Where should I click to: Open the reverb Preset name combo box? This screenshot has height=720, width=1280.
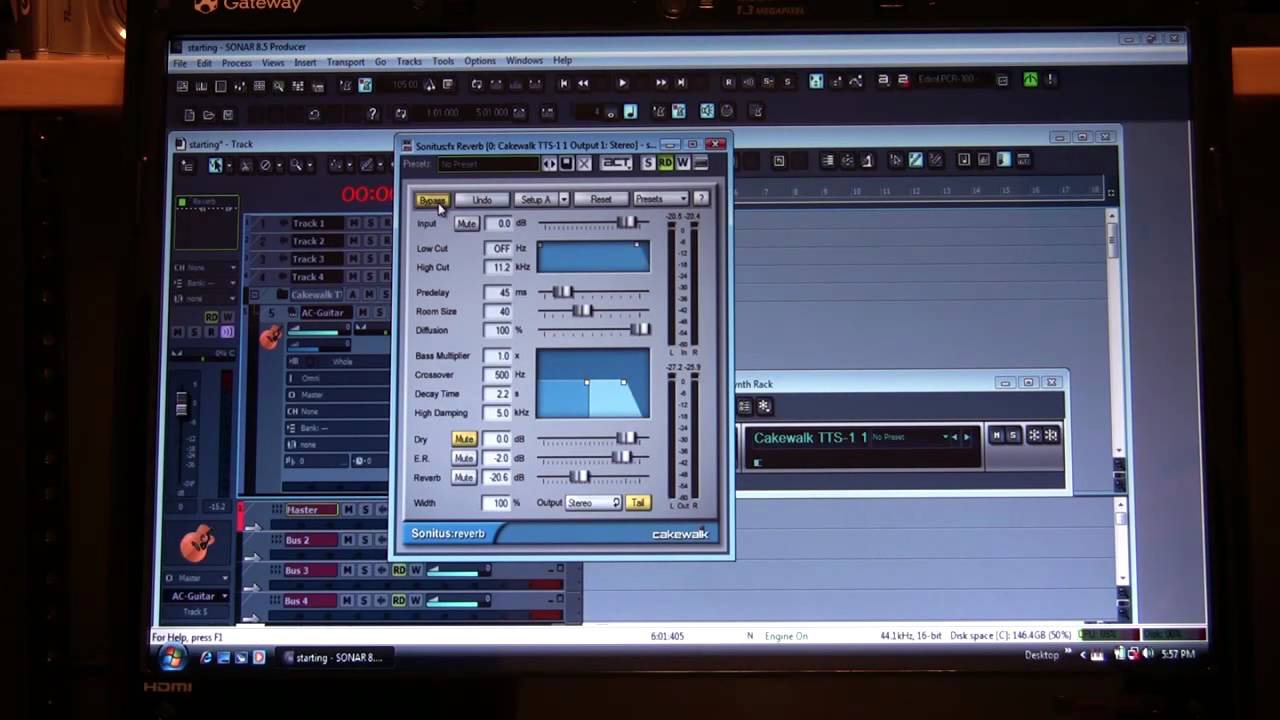coord(488,164)
